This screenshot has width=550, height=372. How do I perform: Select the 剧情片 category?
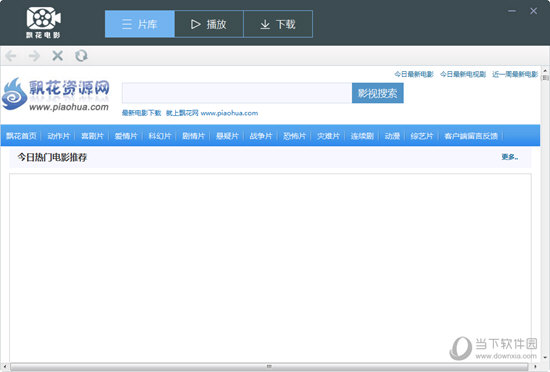193,136
